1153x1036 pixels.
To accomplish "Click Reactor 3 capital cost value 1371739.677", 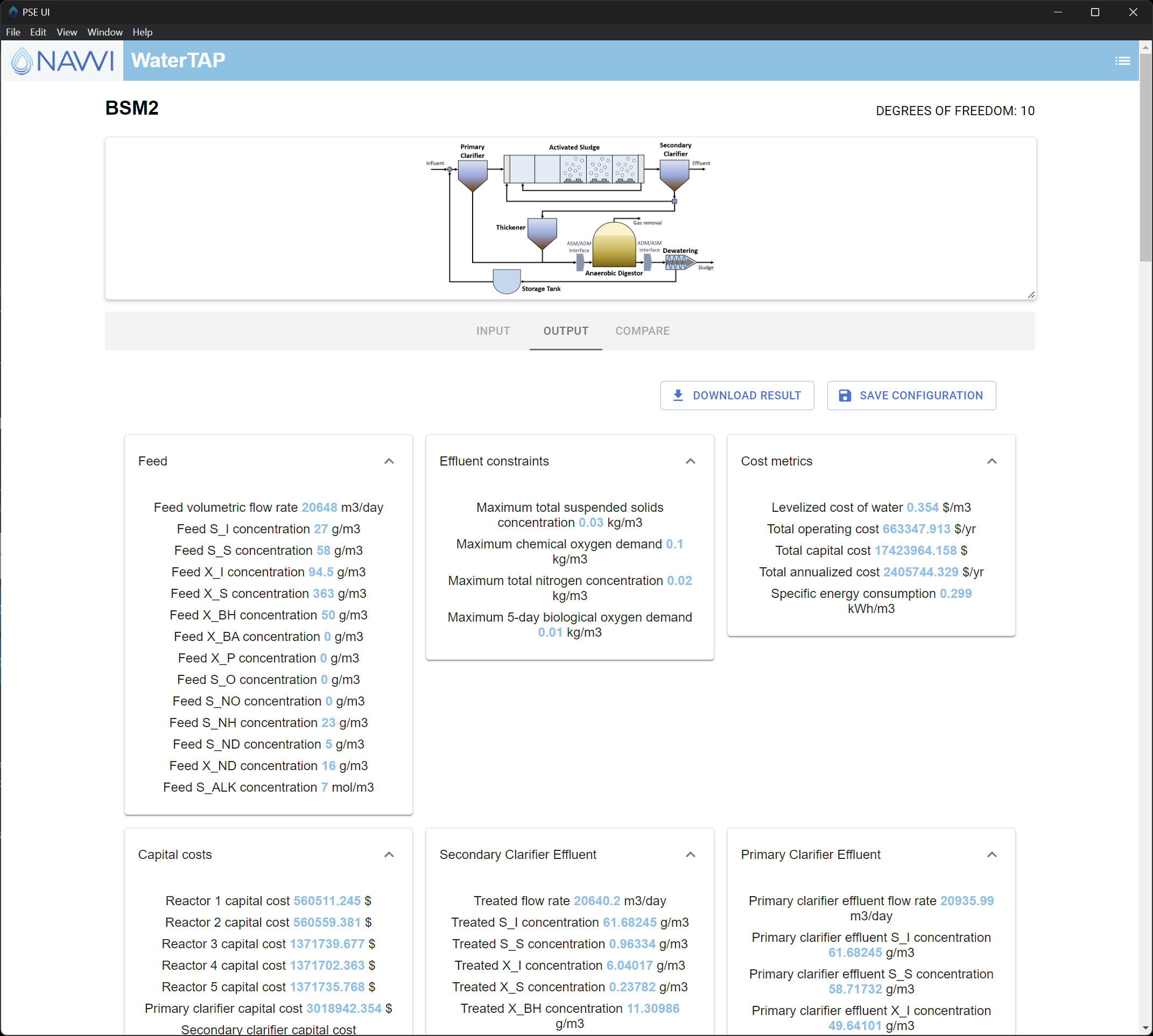I will point(327,944).
